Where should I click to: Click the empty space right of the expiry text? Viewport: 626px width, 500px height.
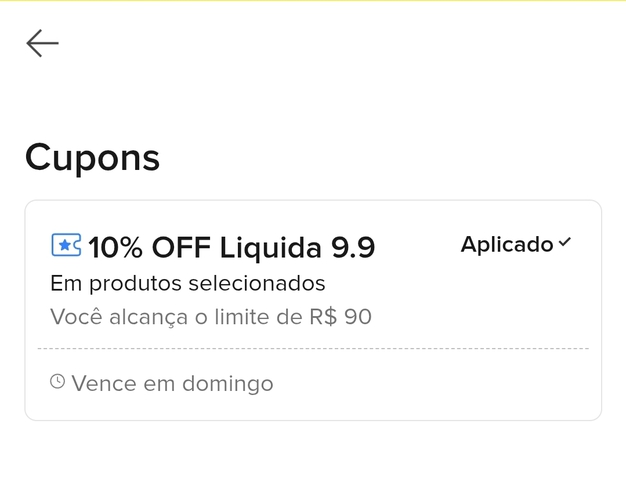(x=430, y=383)
